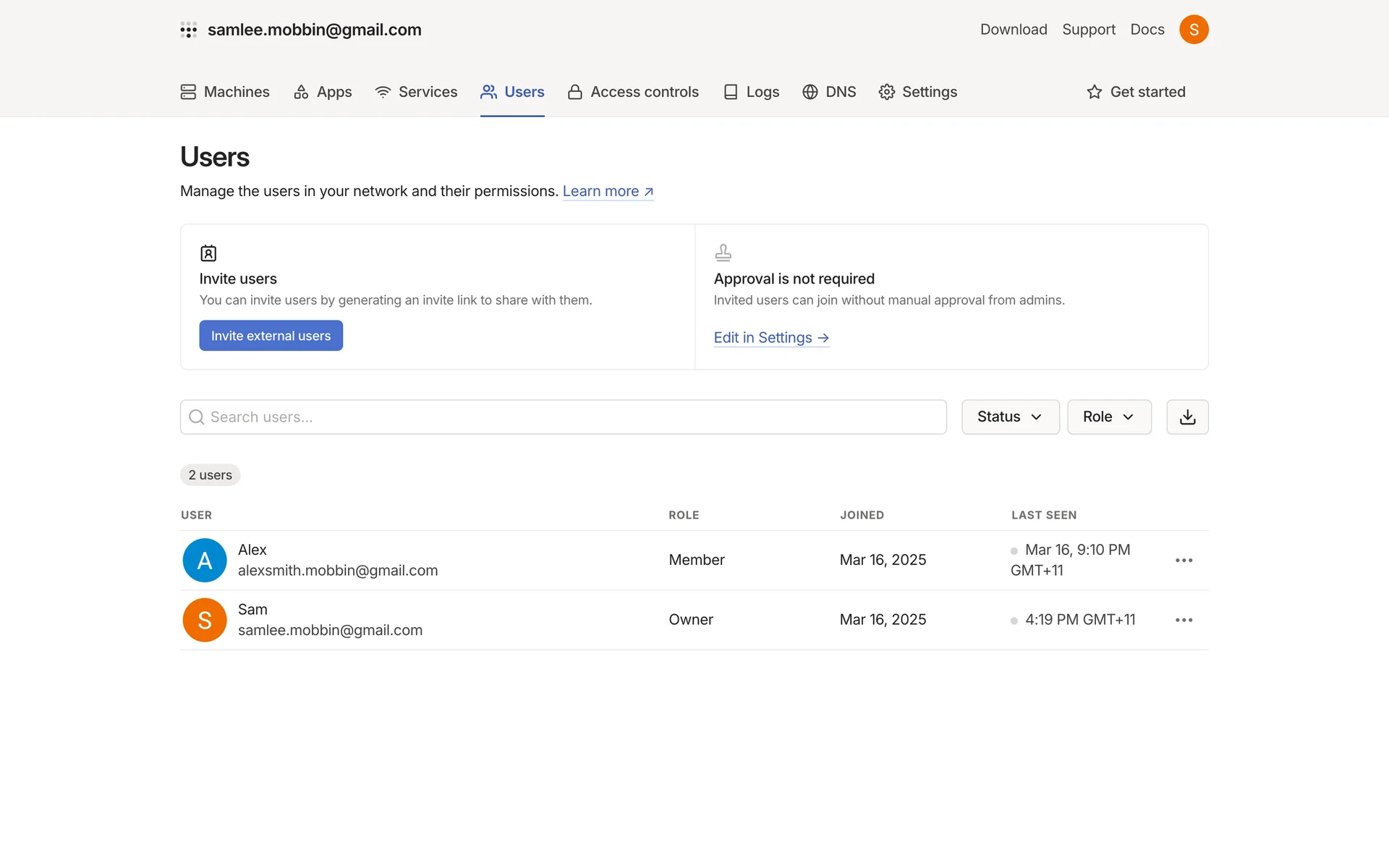This screenshot has width=1389, height=868.
Task: Click the export users download icon
Action: pyautogui.click(x=1187, y=417)
